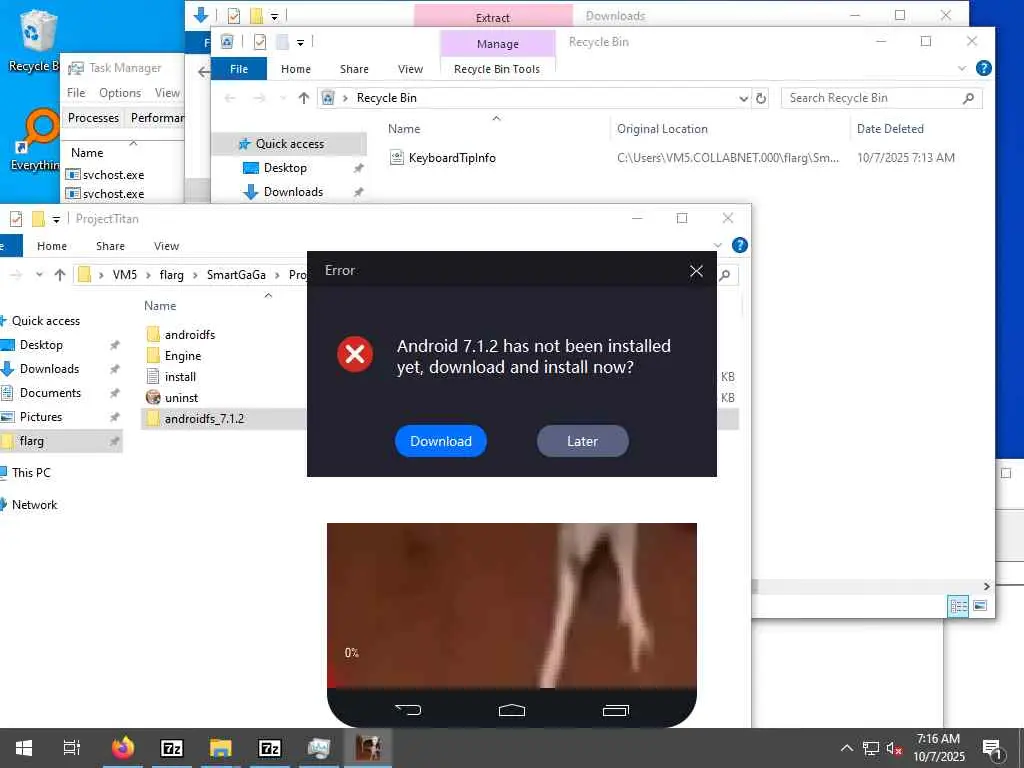The height and width of the screenshot is (768, 1024).
Task: Sort by Date Deleted column
Action: click(890, 129)
